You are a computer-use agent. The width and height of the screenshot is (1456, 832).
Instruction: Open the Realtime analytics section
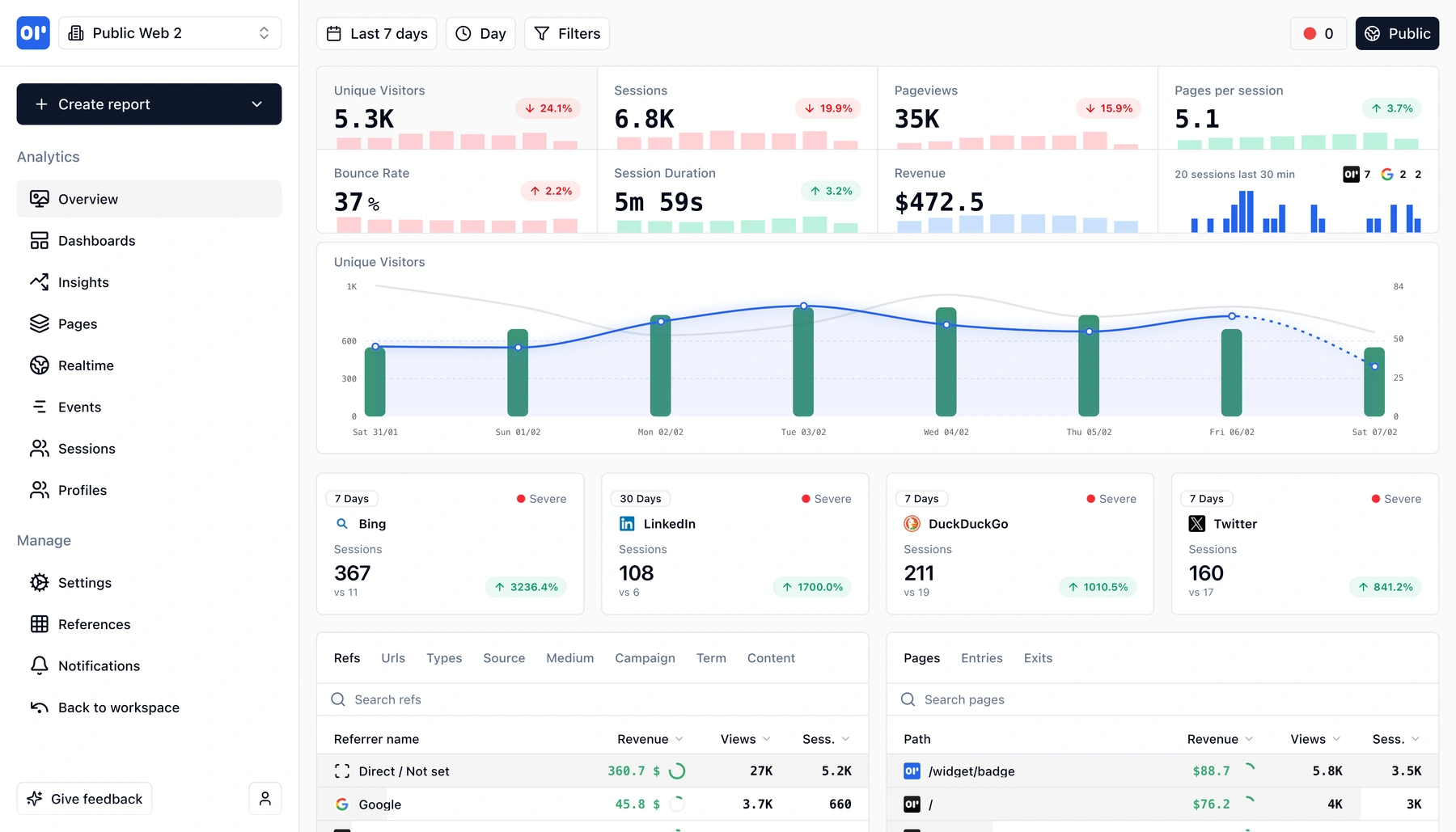click(86, 365)
